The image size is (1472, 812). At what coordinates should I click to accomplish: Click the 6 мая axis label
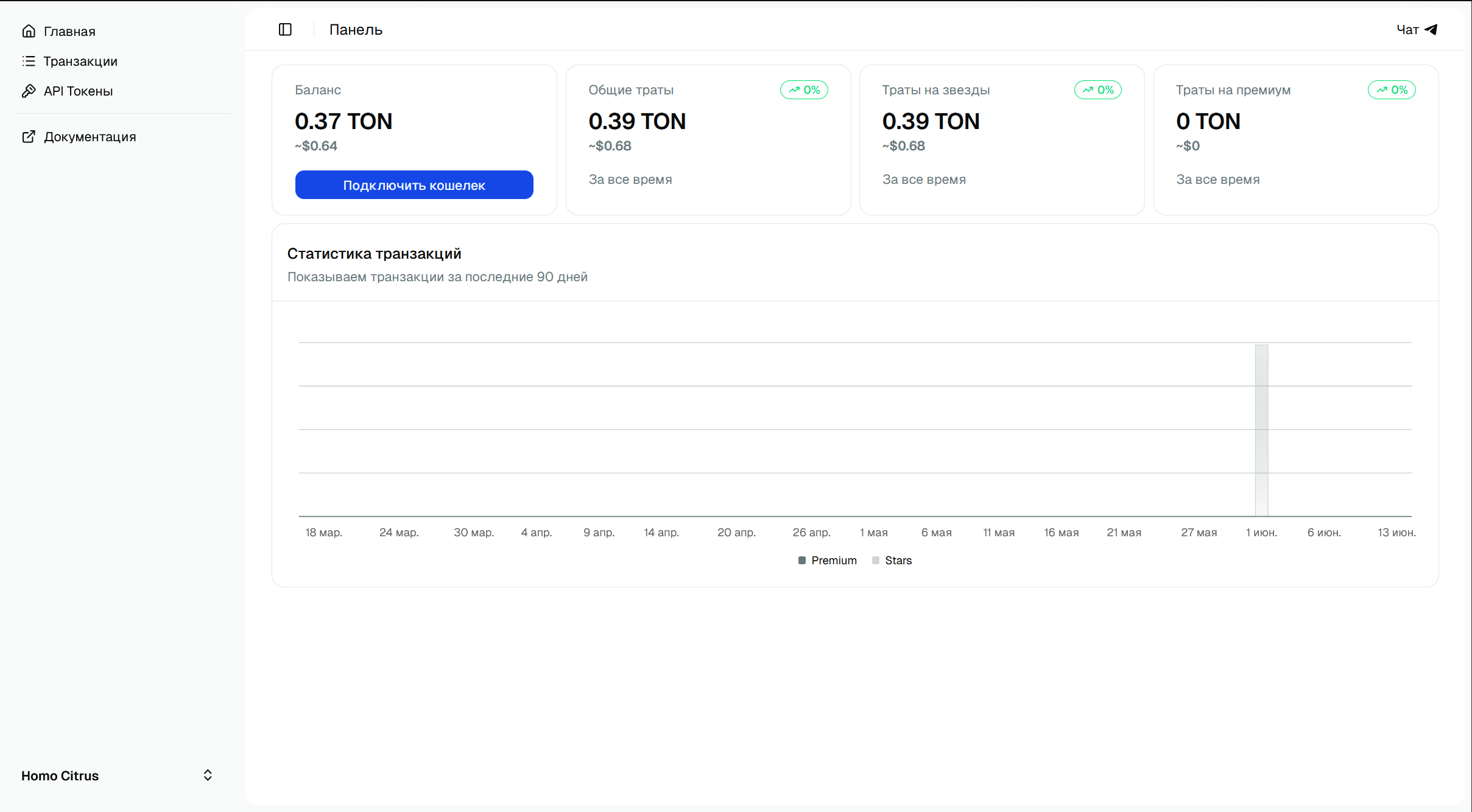pos(937,533)
